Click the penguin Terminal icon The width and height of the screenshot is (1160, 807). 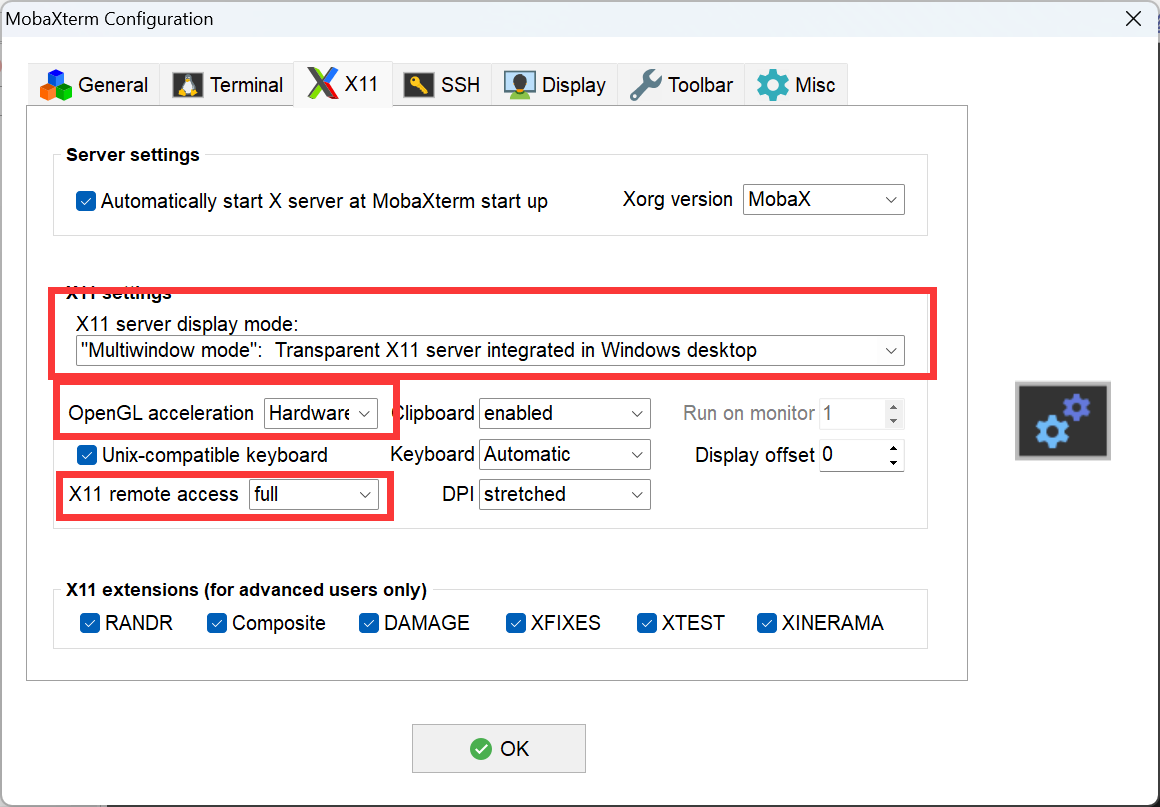coord(188,85)
